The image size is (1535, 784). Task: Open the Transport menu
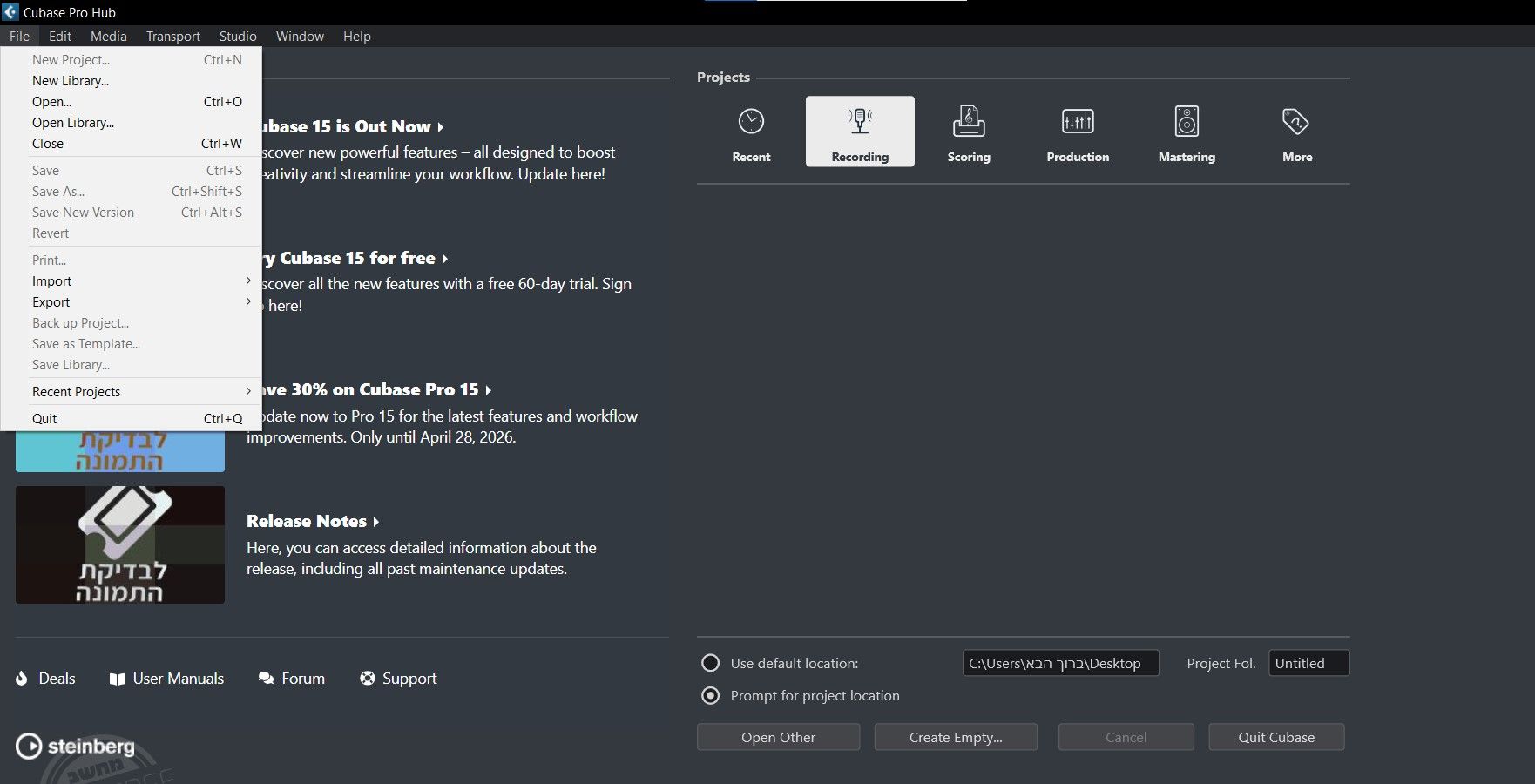click(x=172, y=37)
